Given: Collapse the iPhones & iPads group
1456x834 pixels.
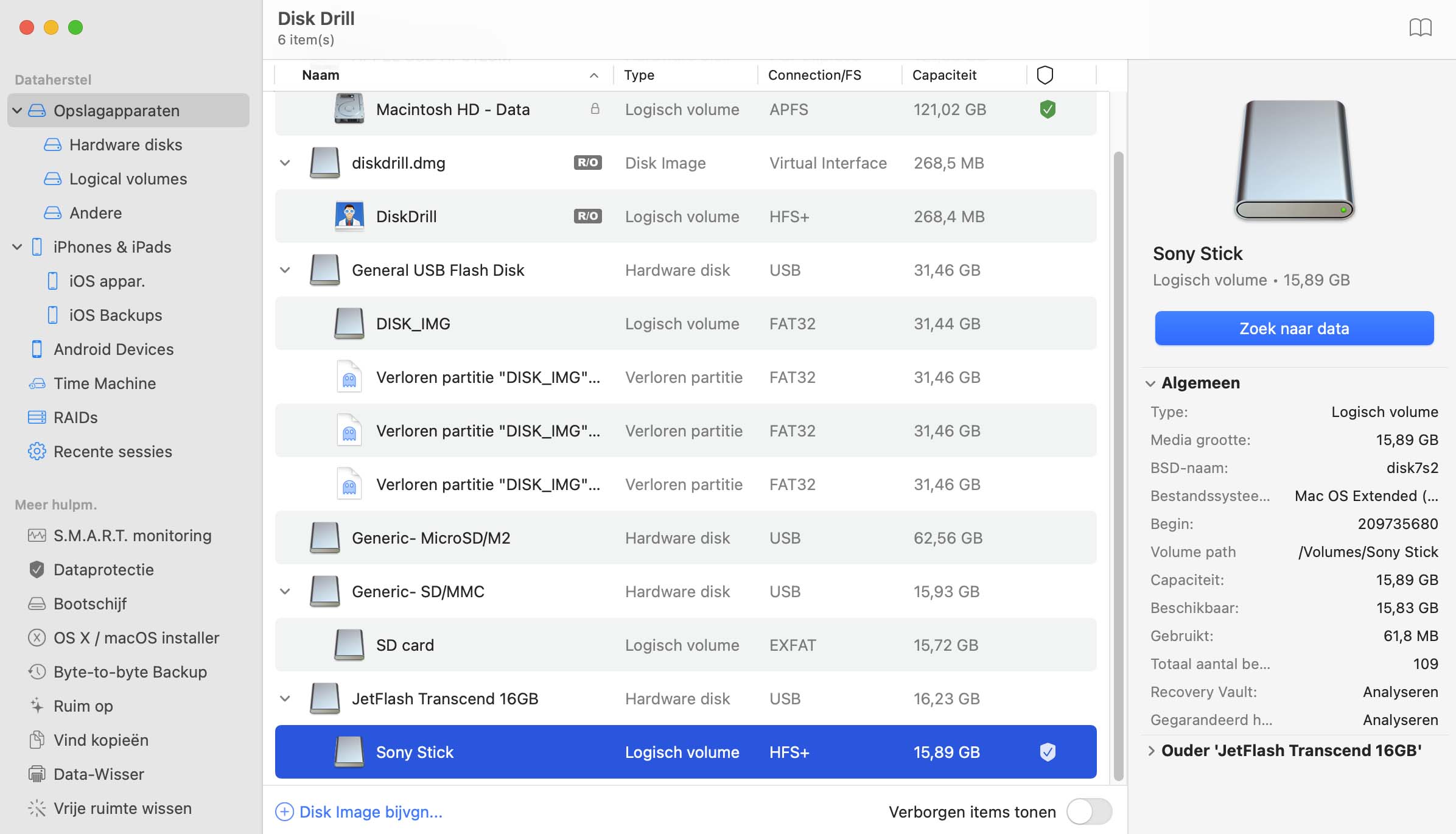Looking at the screenshot, I should (18, 247).
